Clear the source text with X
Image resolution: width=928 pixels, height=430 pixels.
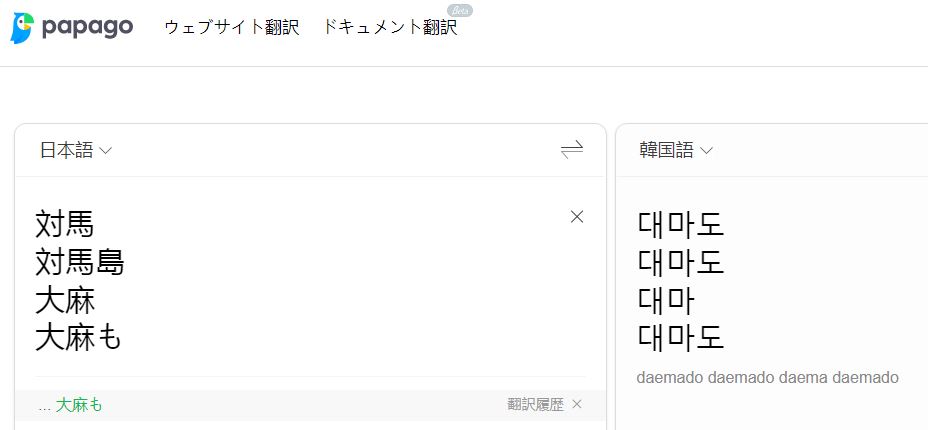577,216
